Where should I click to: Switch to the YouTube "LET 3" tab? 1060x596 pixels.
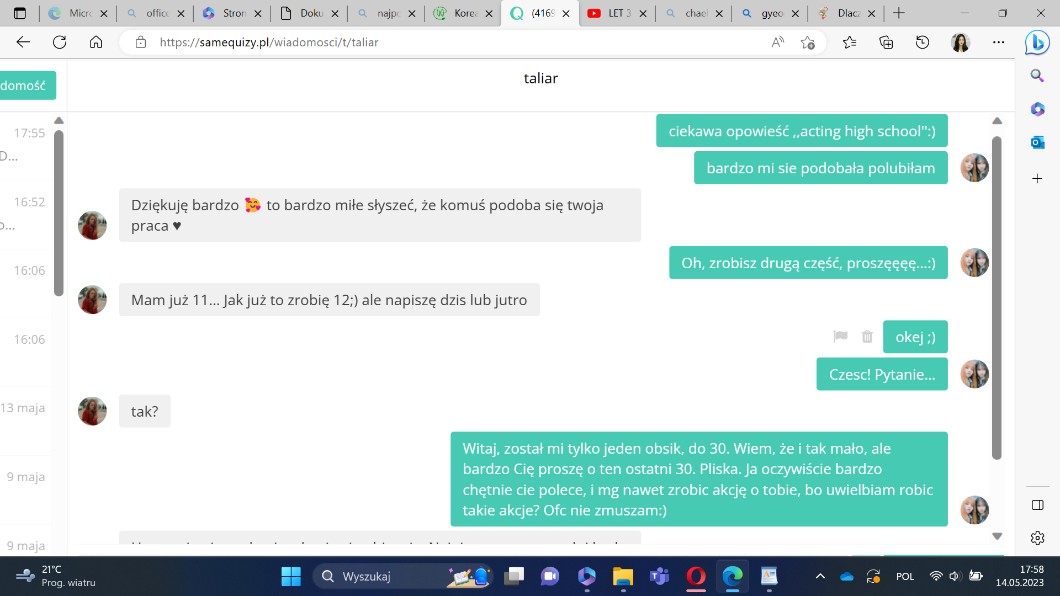pyautogui.click(x=615, y=13)
